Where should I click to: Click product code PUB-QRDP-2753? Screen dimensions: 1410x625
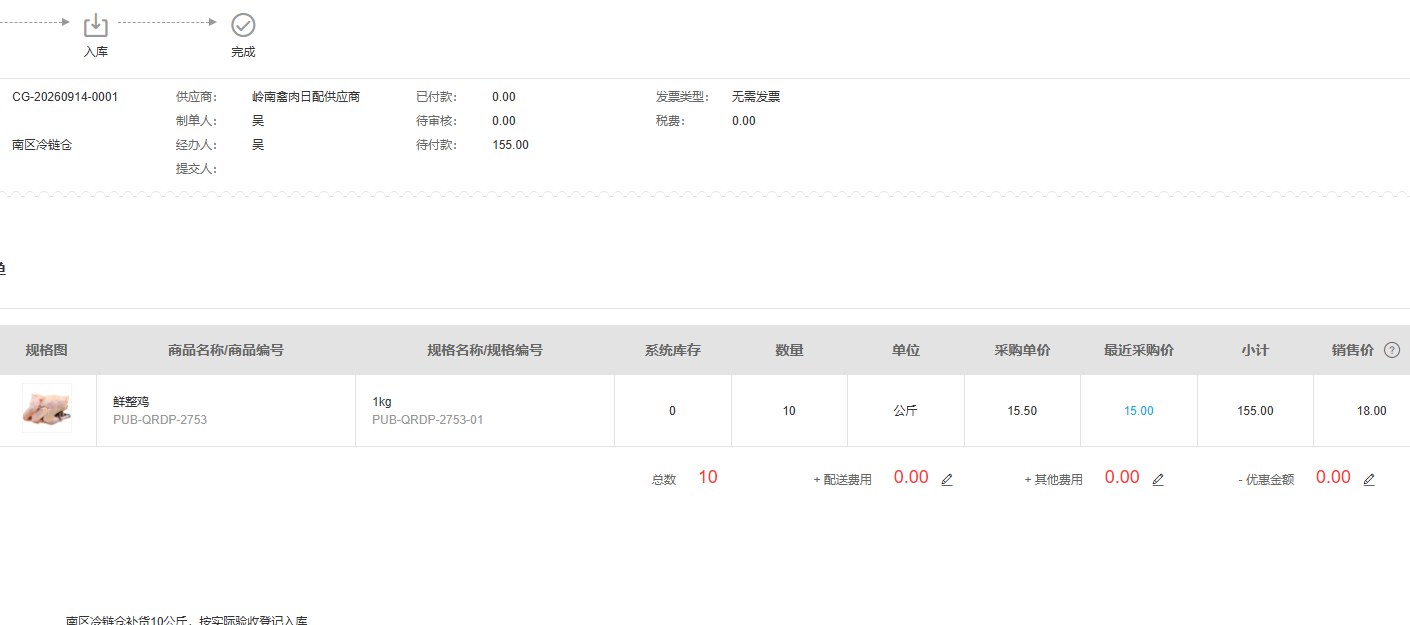160,420
